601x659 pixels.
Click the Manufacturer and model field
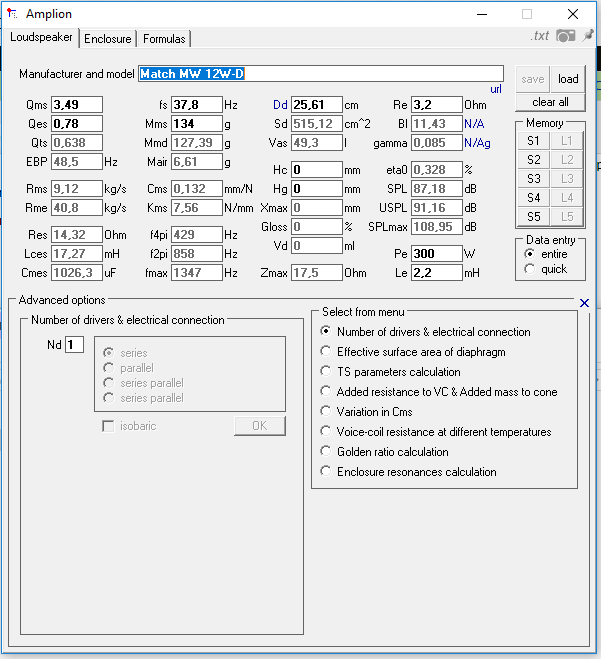pos(321,74)
